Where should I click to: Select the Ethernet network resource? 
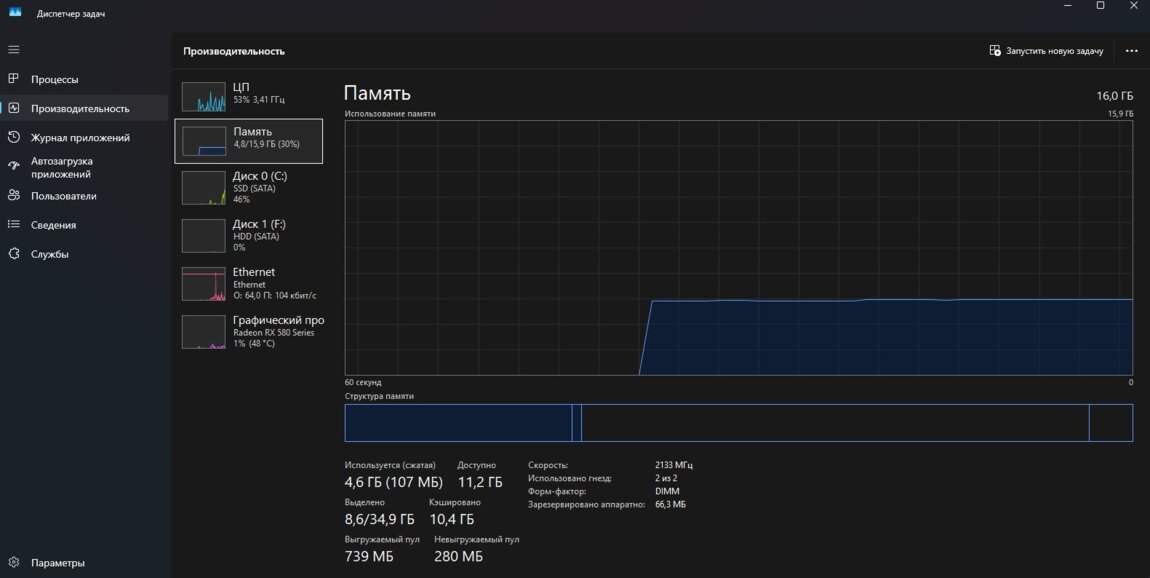(249, 283)
